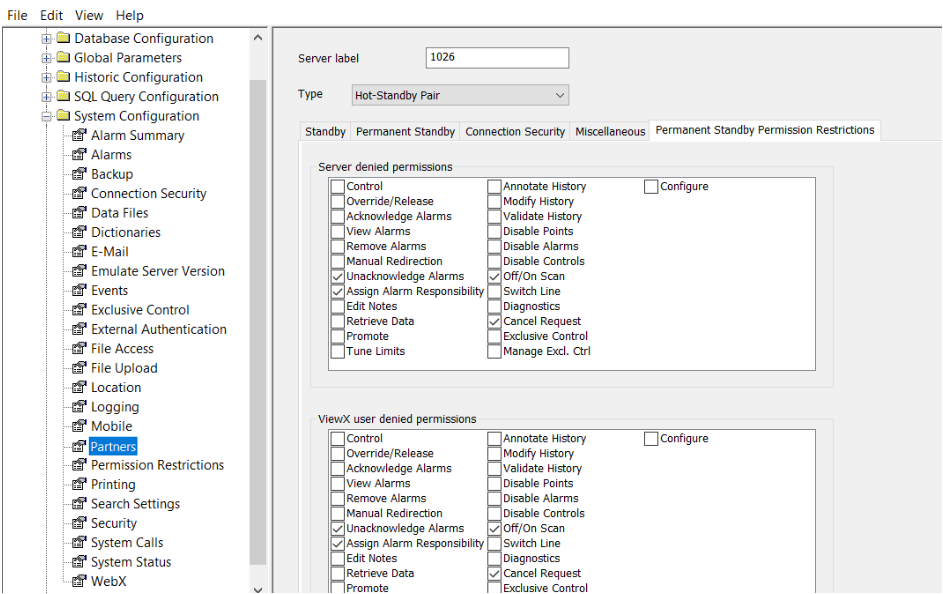The width and height of the screenshot is (943, 594).
Task: Click the Security item icon in tree
Action: click(x=79, y=523)
